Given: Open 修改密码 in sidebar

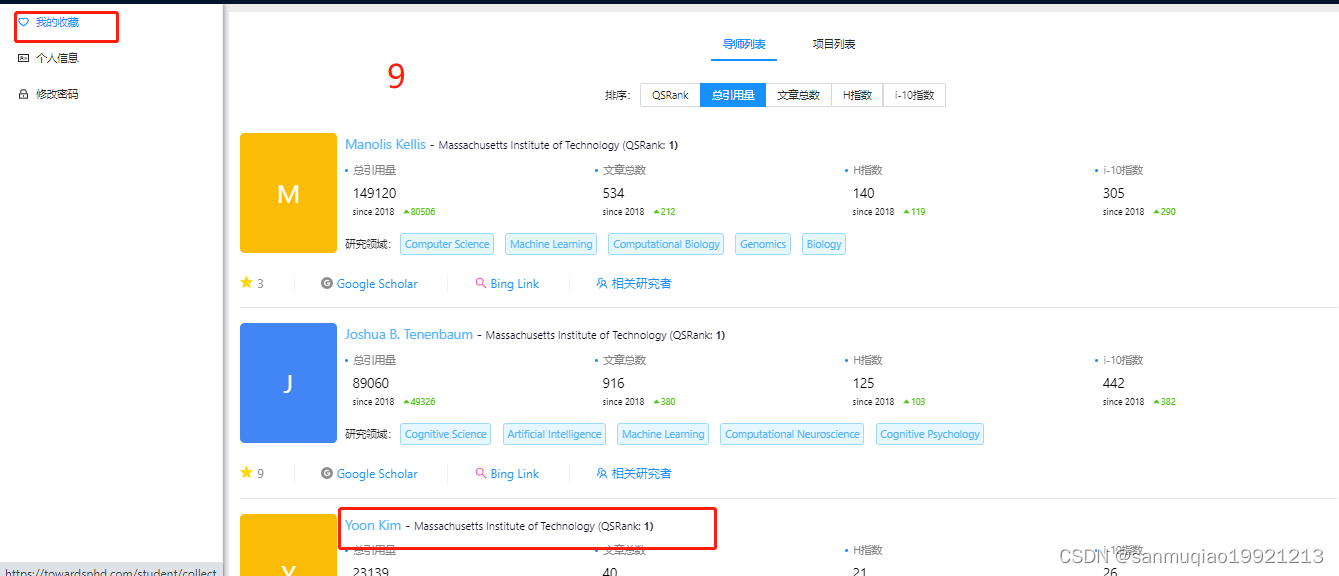Looking at the screenshot, I should click(57, 94).
